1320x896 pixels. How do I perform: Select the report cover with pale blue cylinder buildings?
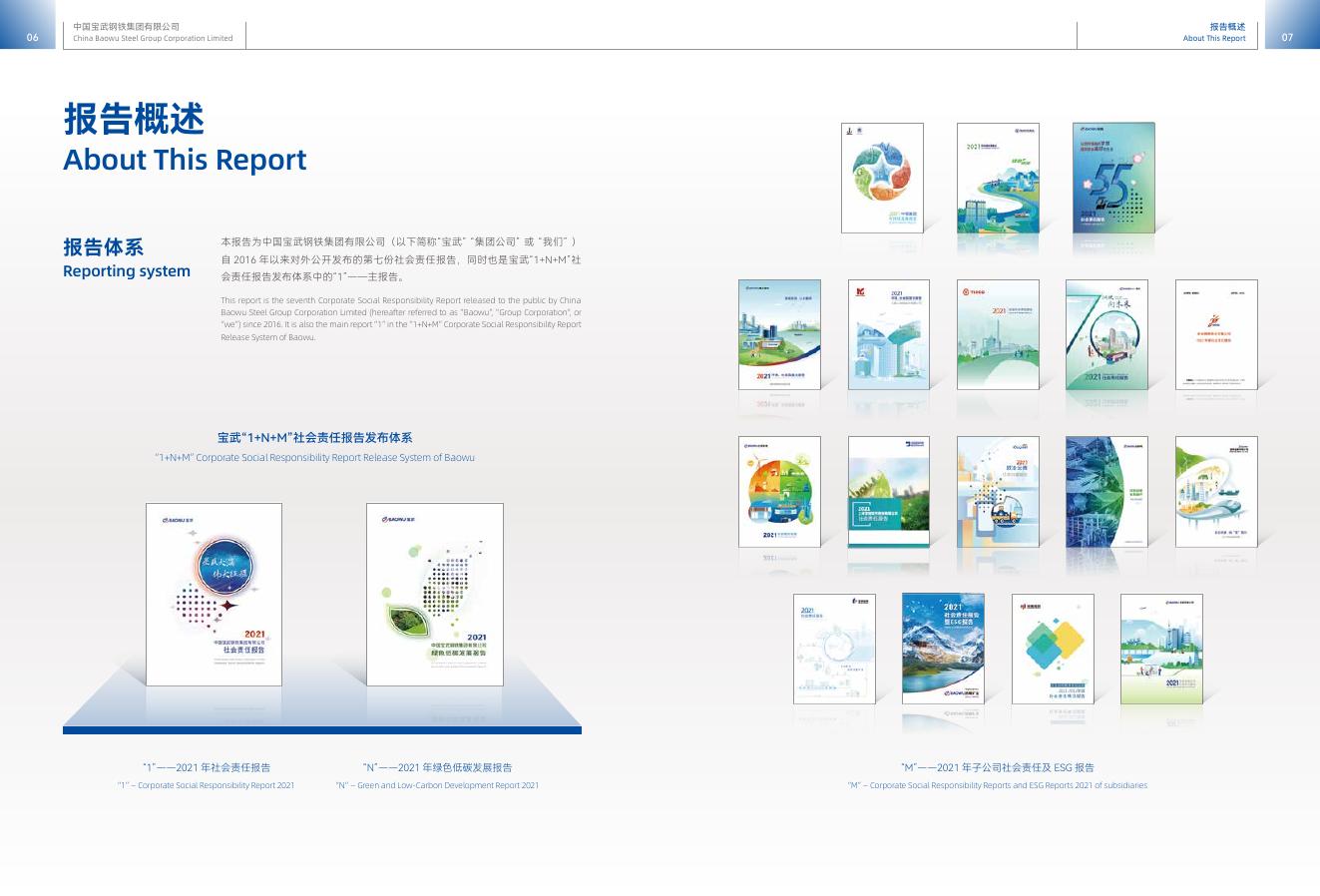pos(888,334)
